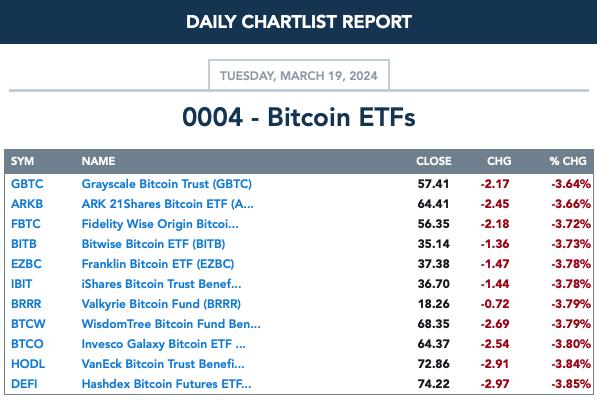Image resolution: width=597 pixels, height=400 pixels.
Task: Click the ARKB ticker symbol
Action: (27, 204)
